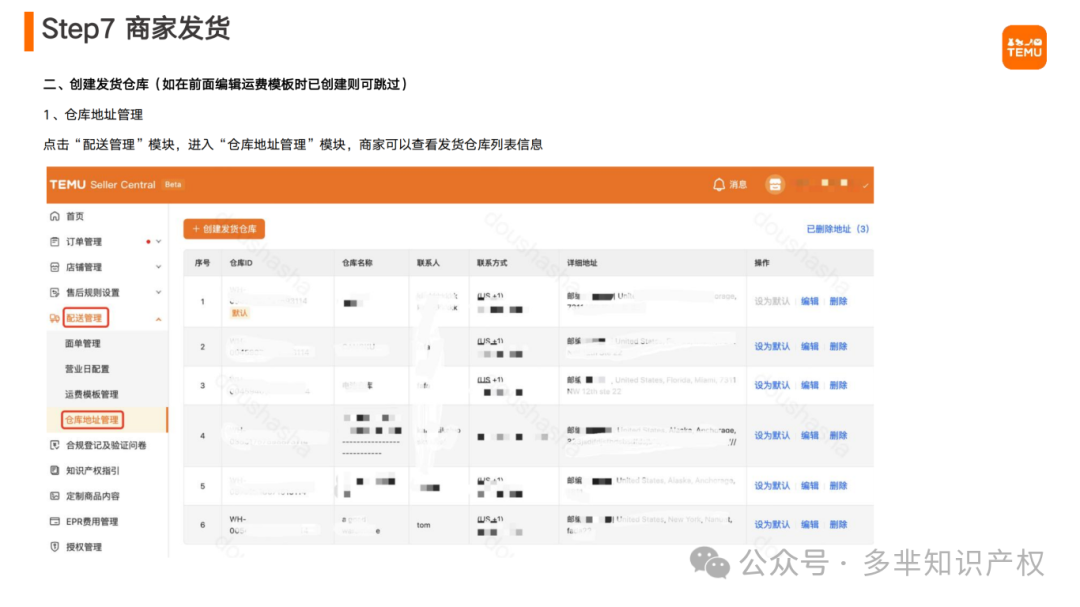Click the 默认 tag in row 1
The image size is (1080, 607).
point(239,313)
